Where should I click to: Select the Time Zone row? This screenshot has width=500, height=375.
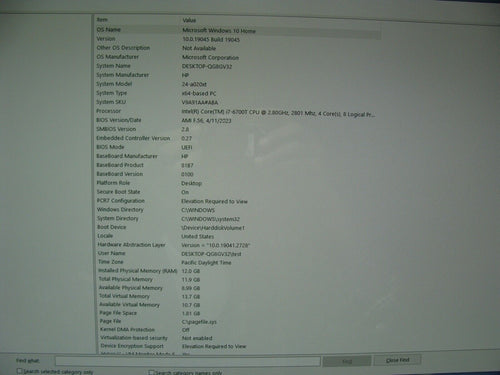tap(237, 263)
